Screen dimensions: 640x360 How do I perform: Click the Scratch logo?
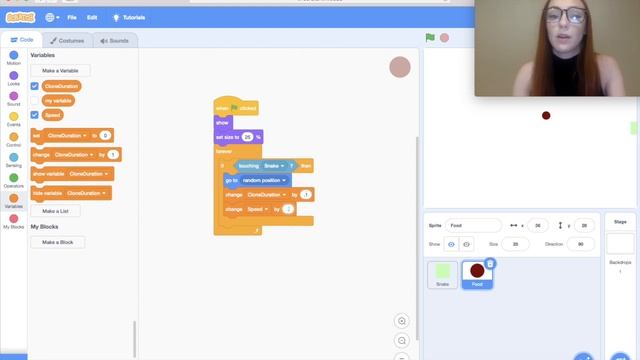pyautogui.click(x=20, y=18)
